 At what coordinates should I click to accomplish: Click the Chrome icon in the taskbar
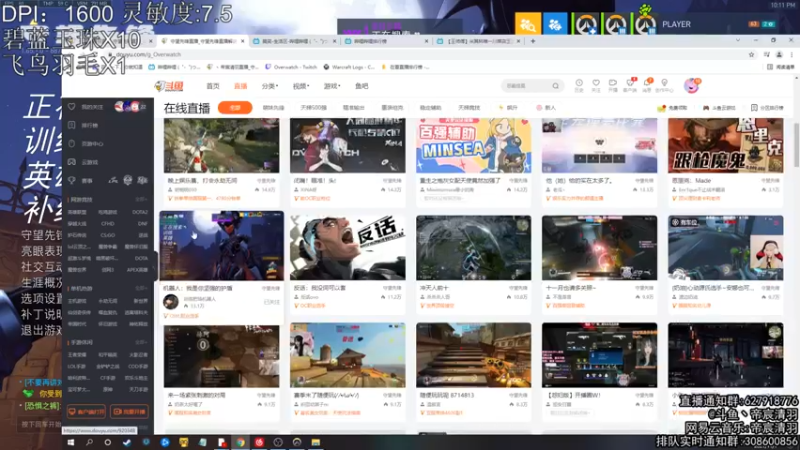[240, 442]
